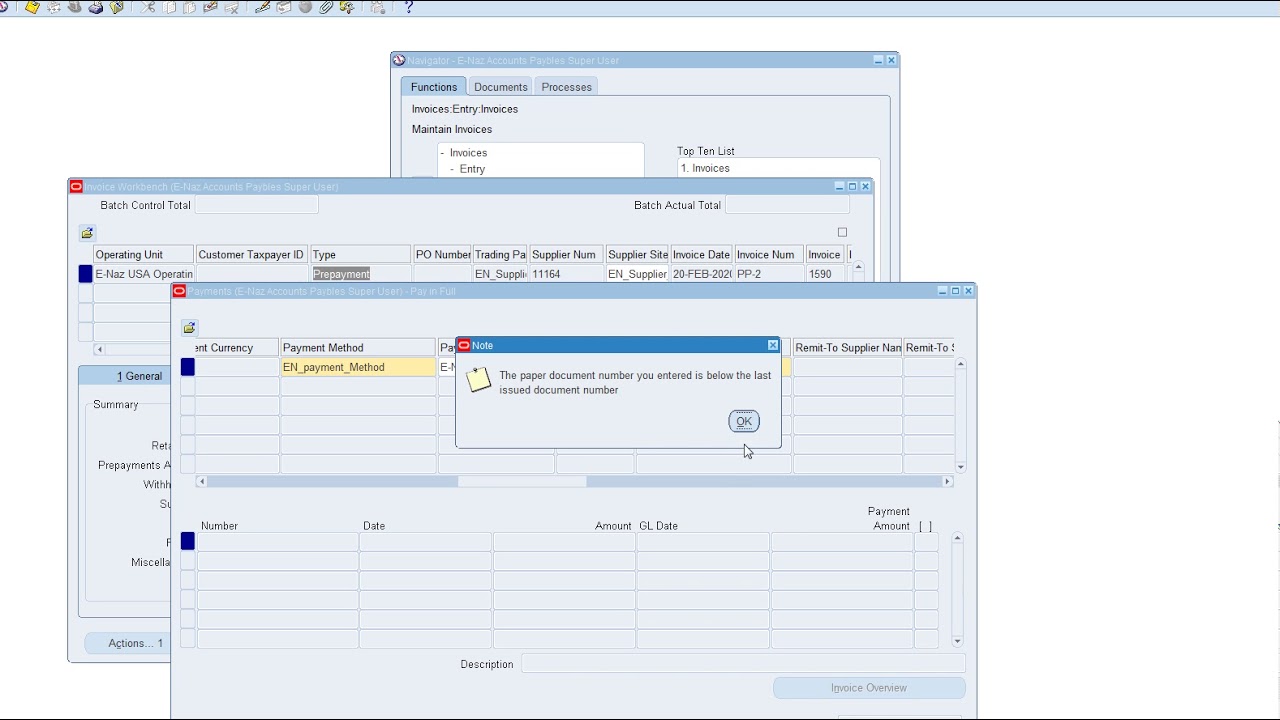Click the Payments horizontal scrollbar thumb
This screenshot has height=720, width=1280.
(x=522, y=482)
